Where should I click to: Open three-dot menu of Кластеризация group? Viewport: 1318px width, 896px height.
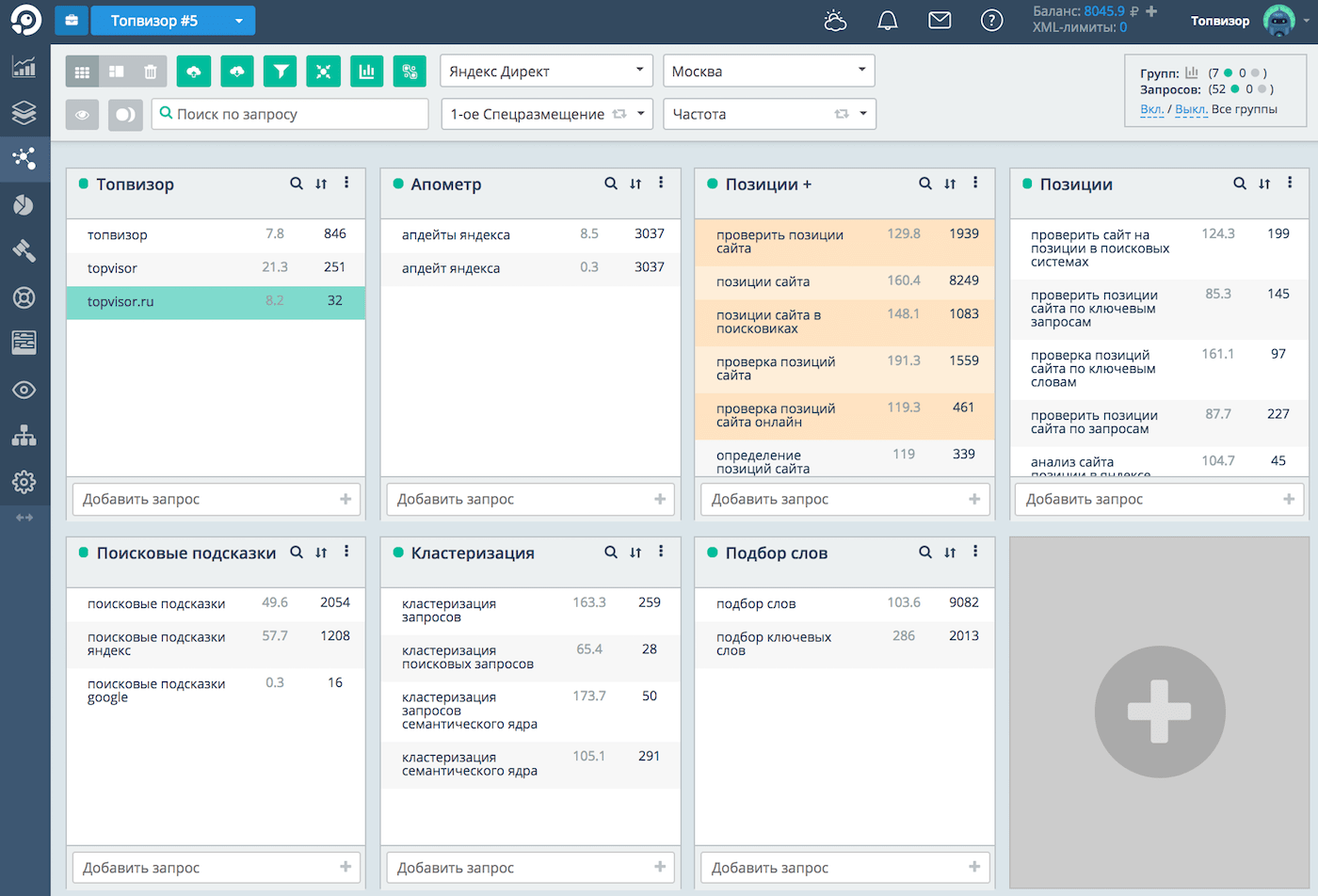(661, 552)
